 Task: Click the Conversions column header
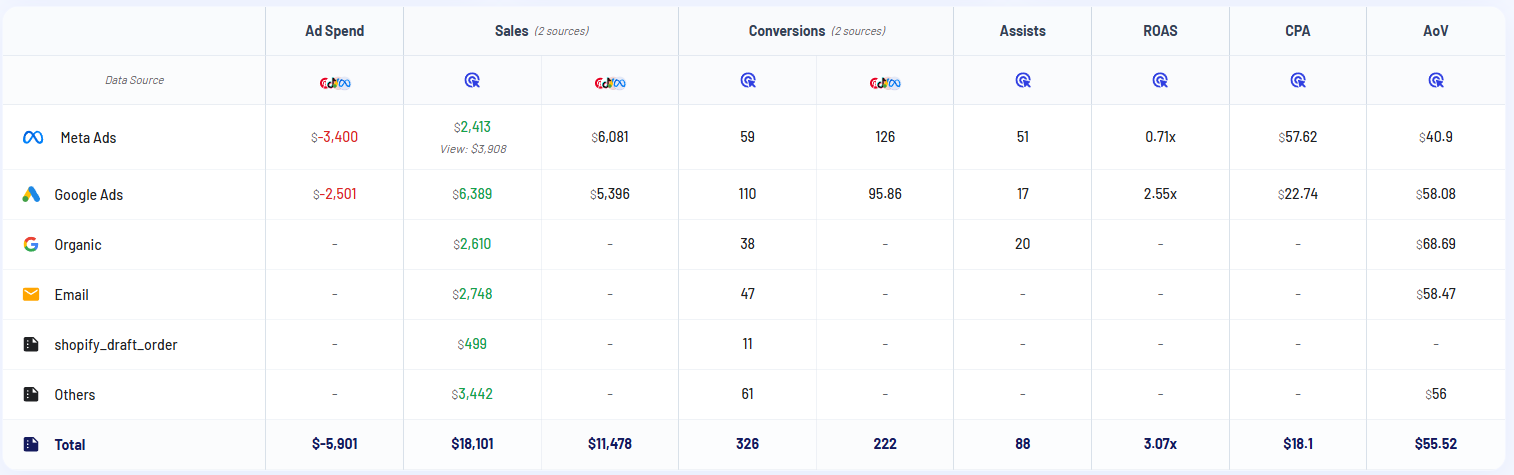click(787, 31)
